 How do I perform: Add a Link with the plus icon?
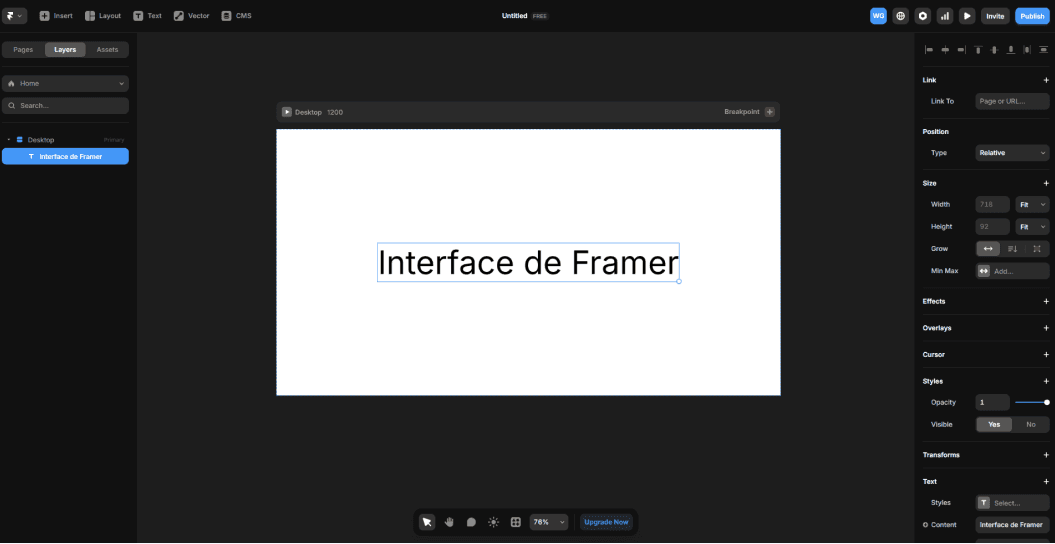(x=1046, y=80)
